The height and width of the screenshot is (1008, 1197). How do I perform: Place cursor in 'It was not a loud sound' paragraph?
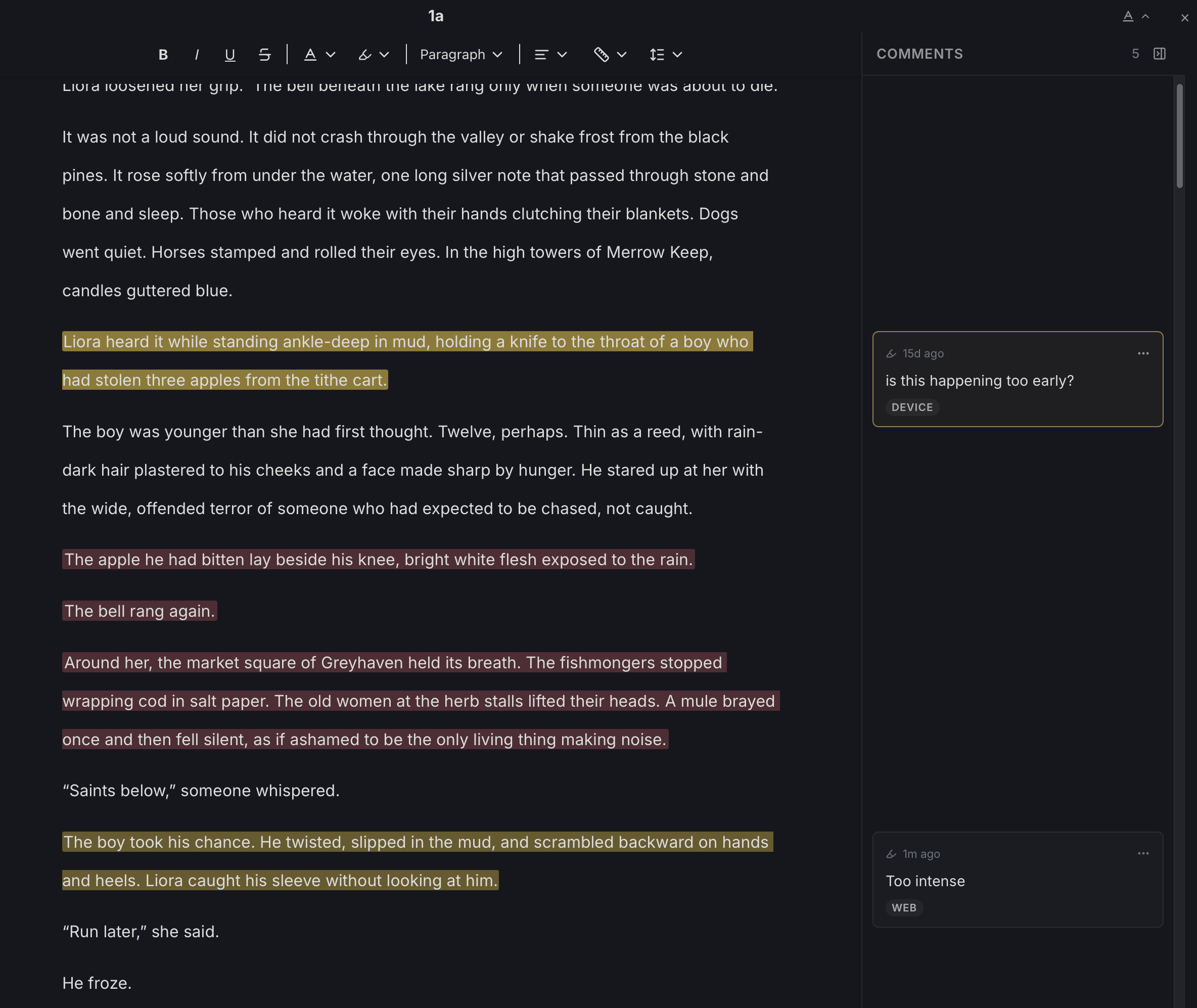416,214
